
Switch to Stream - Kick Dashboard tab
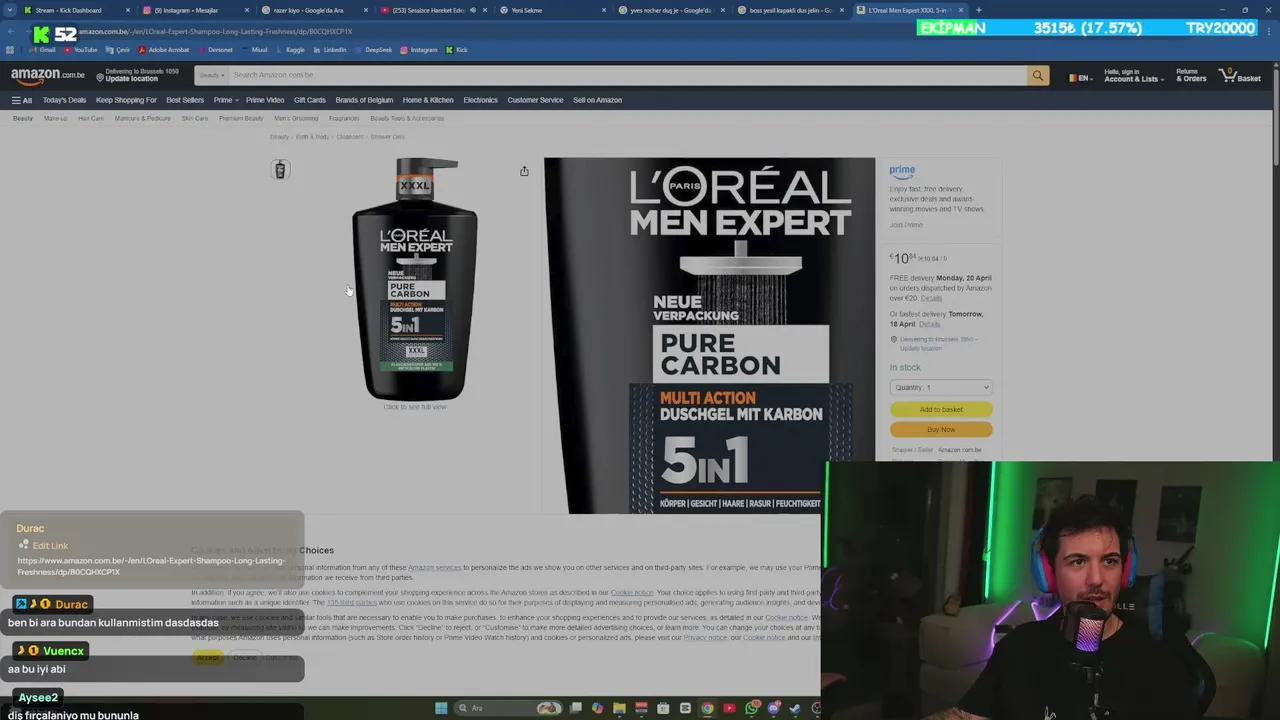(x=77, y=10)
